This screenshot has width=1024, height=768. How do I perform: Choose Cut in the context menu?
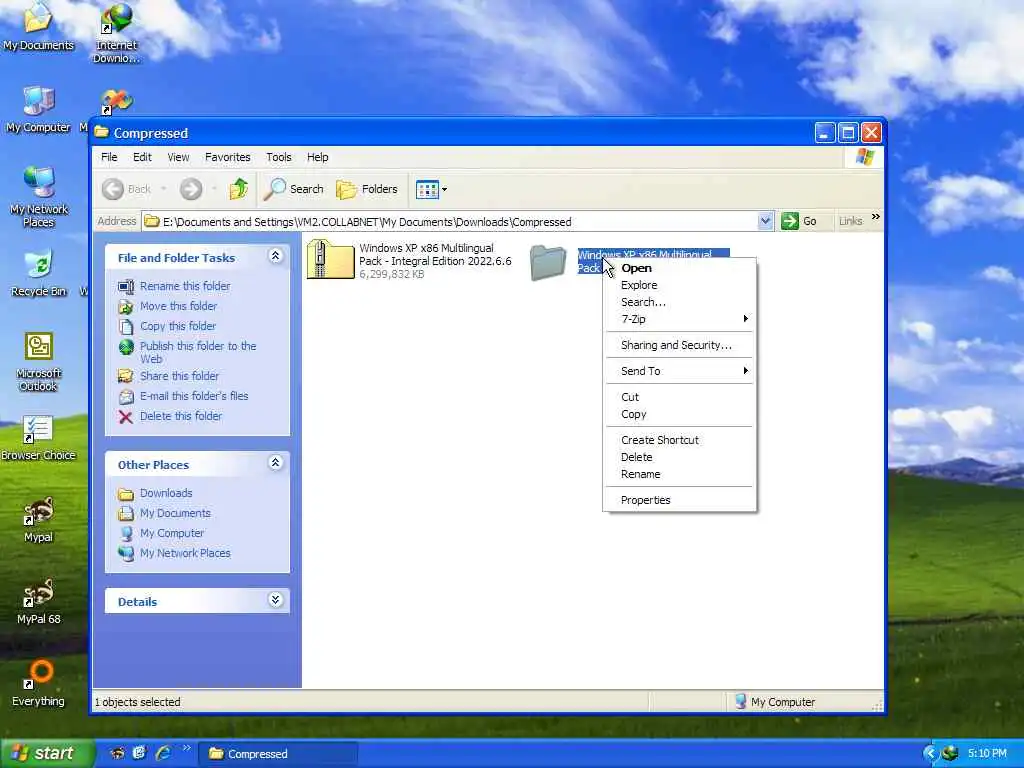tap(679, 397)
